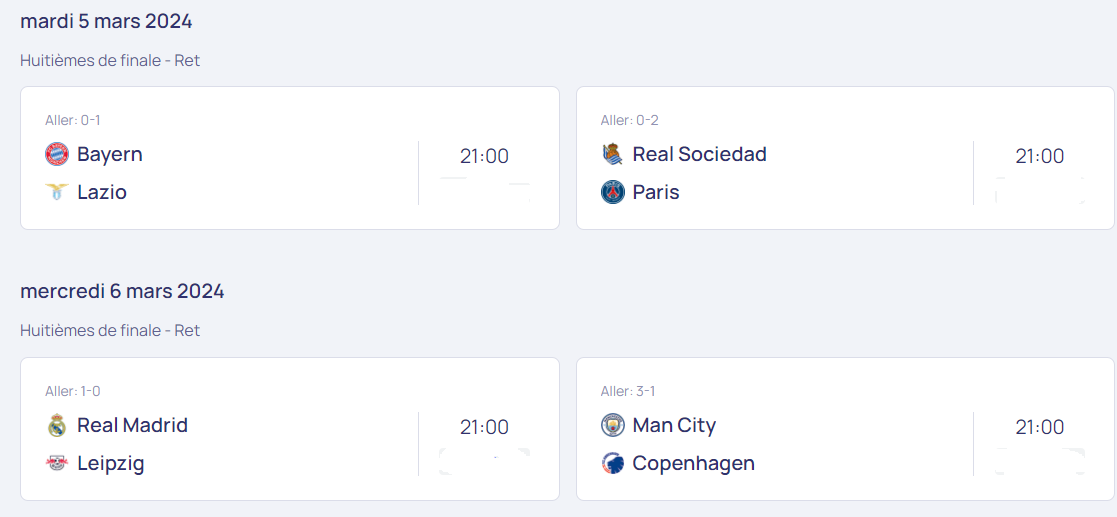Click the Real Madrid club crest
The image size is (1117, 517).
pos(57,425)
